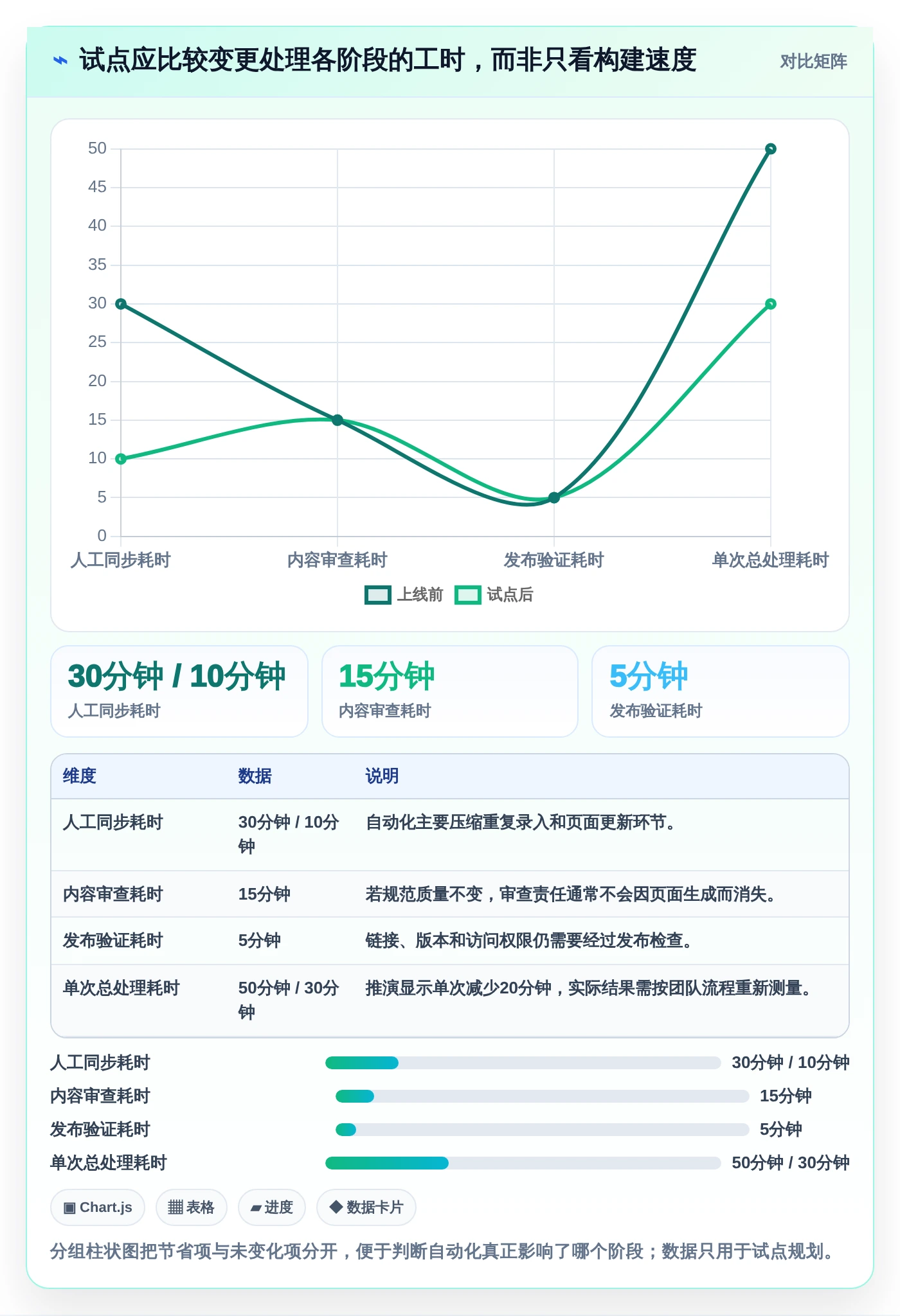Click the 说明 column header
This screenshot has width=900, height=1316.
[x=382, y=776]
